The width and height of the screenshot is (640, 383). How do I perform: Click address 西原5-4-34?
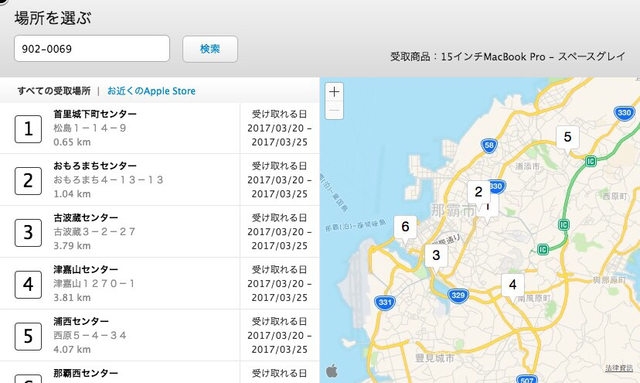[90, 336]
